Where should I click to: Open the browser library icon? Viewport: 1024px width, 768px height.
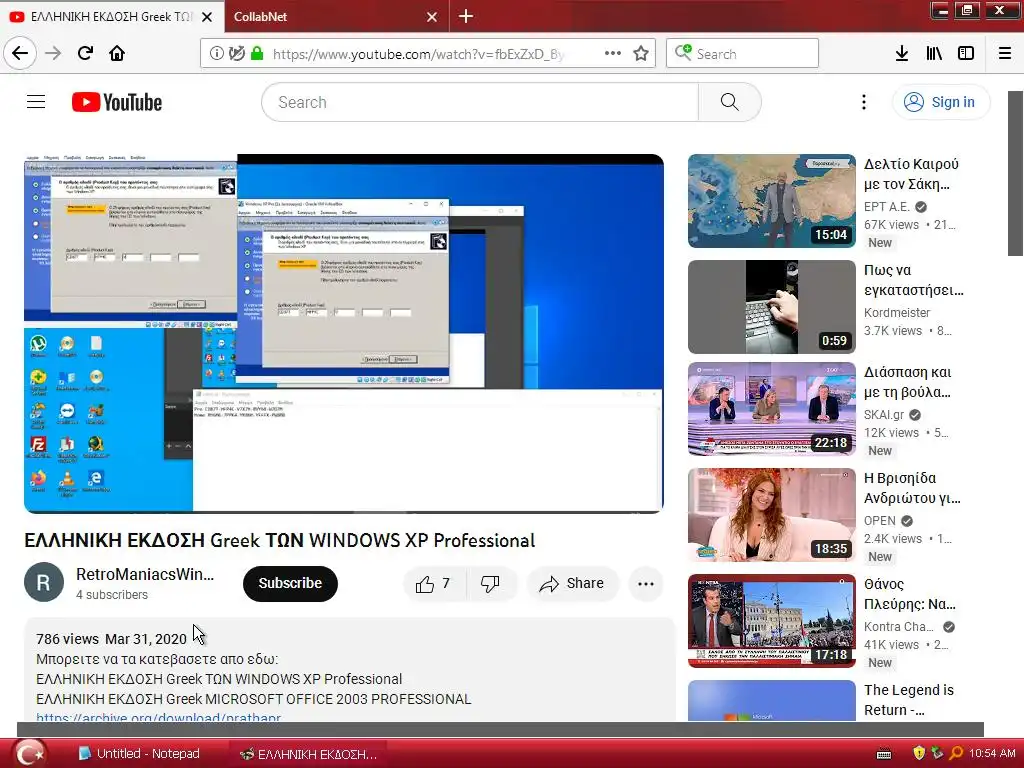click(x=934, y=54)
